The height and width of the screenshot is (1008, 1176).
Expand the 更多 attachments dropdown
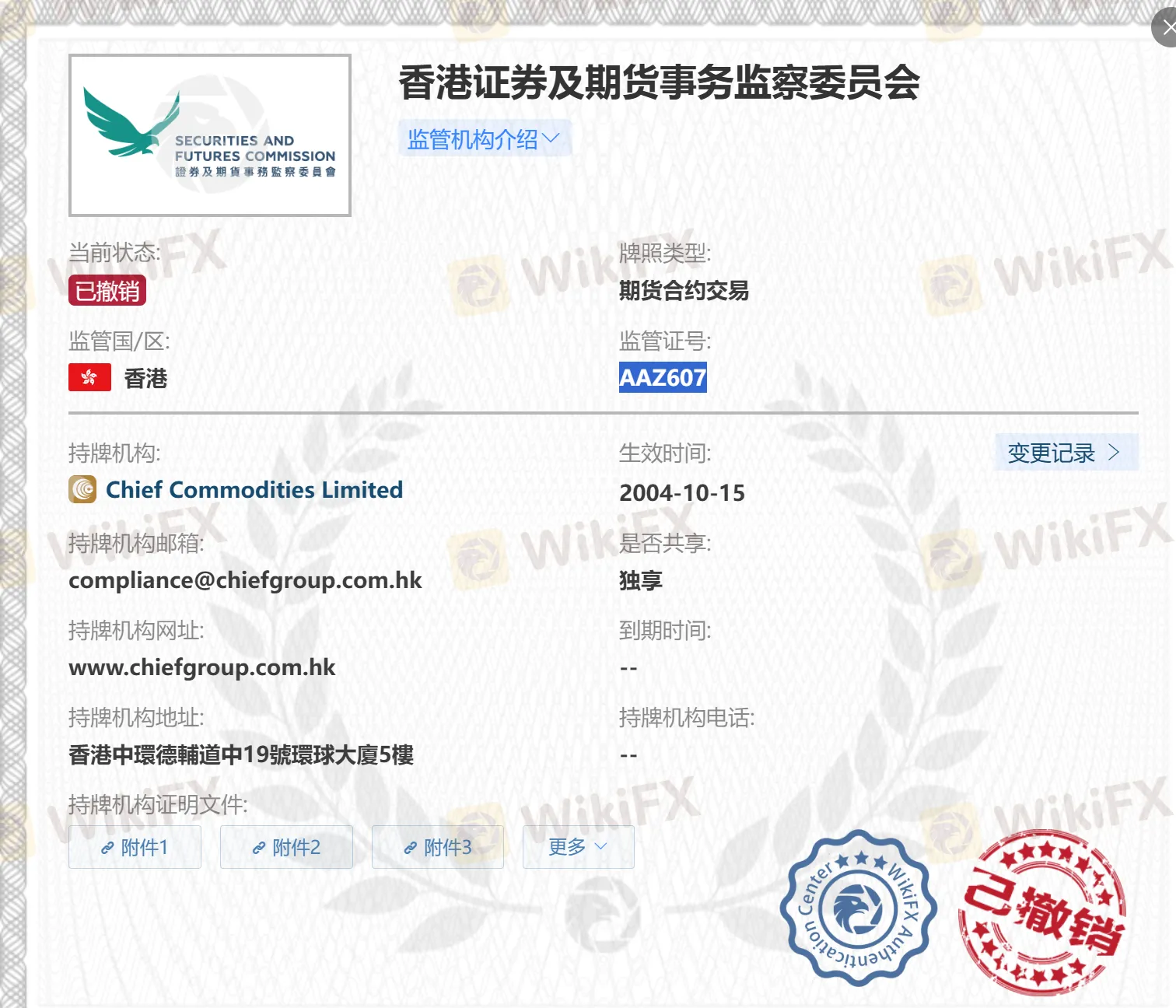pos(578,847)
